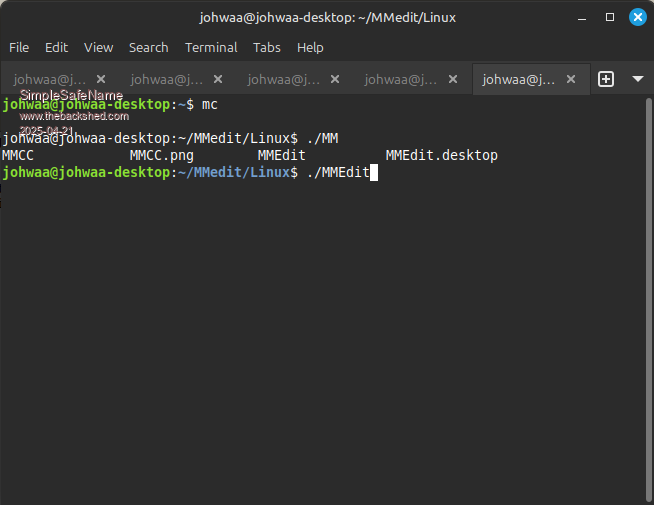Close the second terminal tab
This screenshot has width=654, height=505.
point(218,79)
